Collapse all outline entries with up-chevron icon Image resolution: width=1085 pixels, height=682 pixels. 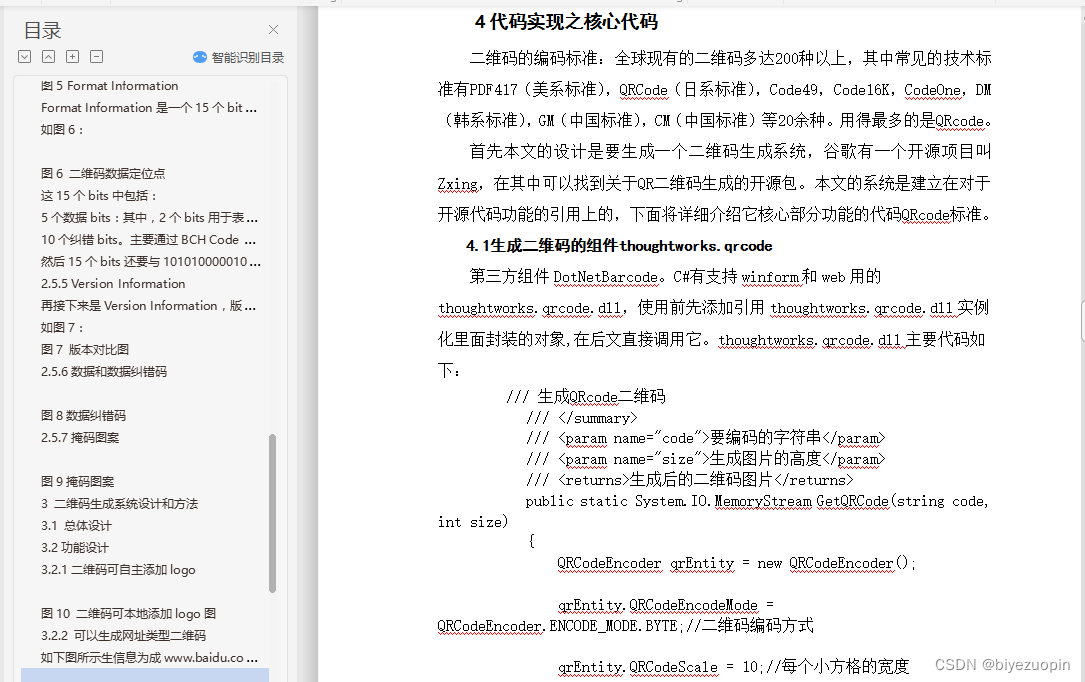point(48,58)
